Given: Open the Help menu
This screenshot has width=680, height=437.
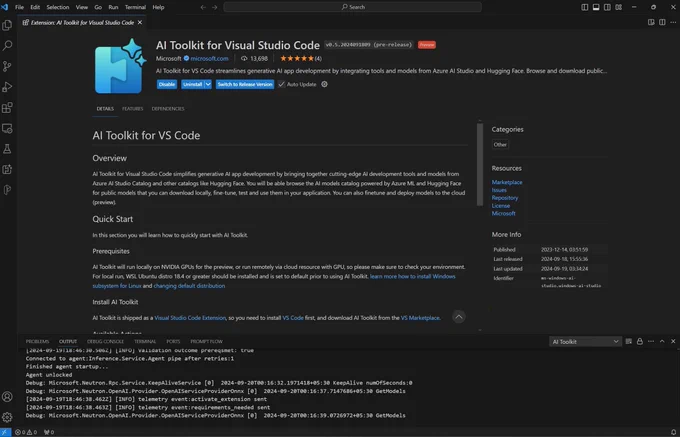Looking at the screenshot, I should [x=158, y=7].
